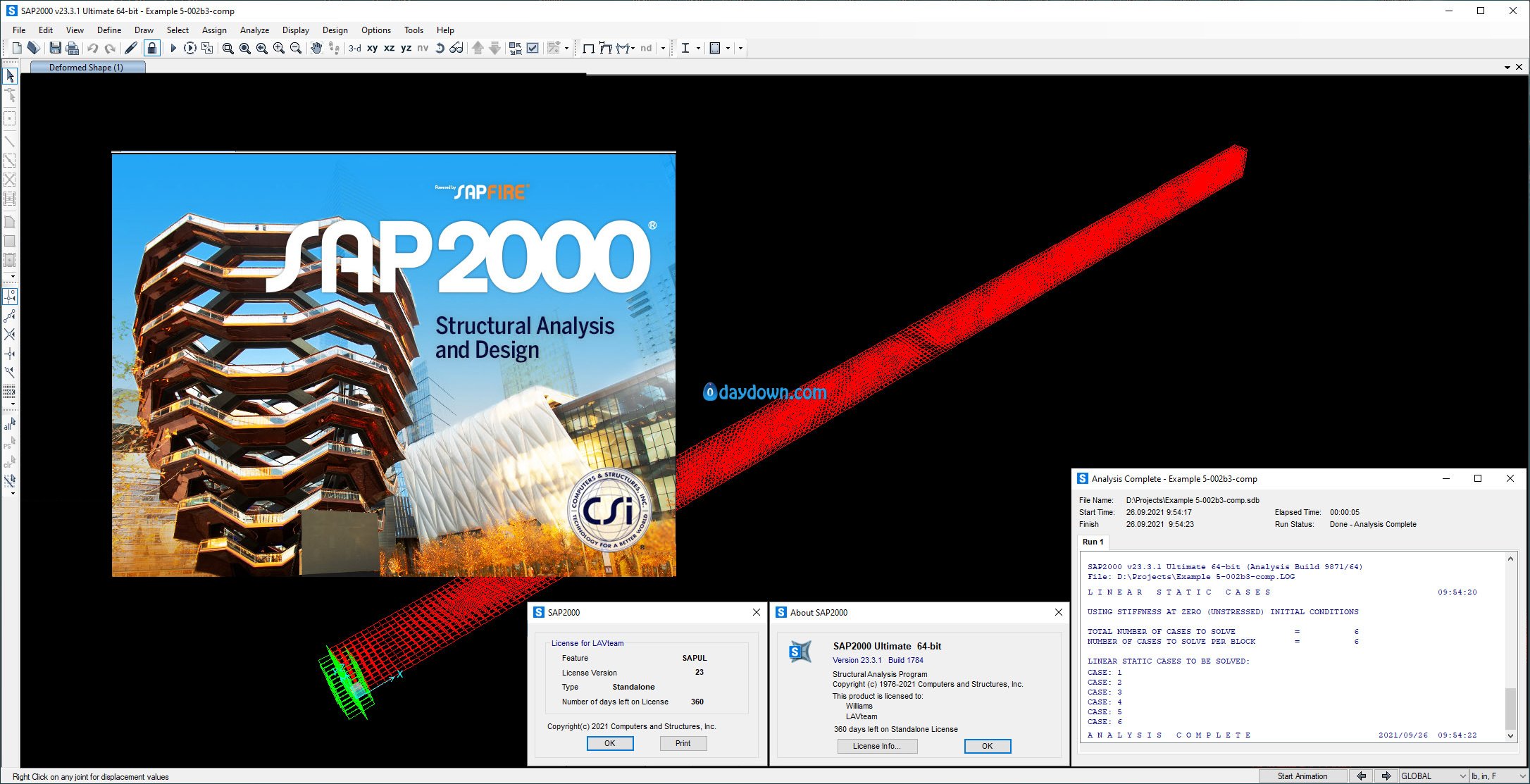This screenshot has width=1530, height=784.
Task: Toggle Snap to Ends and Midpoints
Action: coord(10,316)
